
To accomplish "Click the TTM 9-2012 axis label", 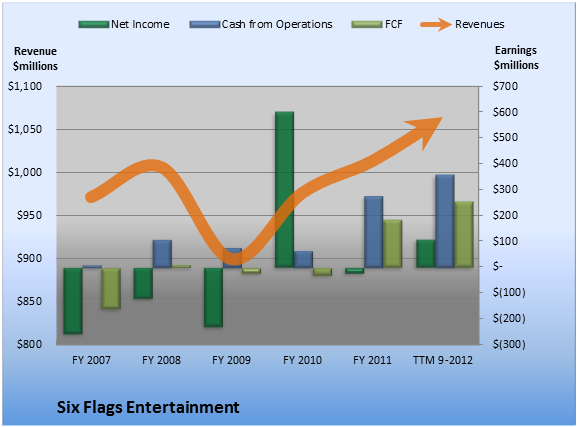I will pos(443,360).
